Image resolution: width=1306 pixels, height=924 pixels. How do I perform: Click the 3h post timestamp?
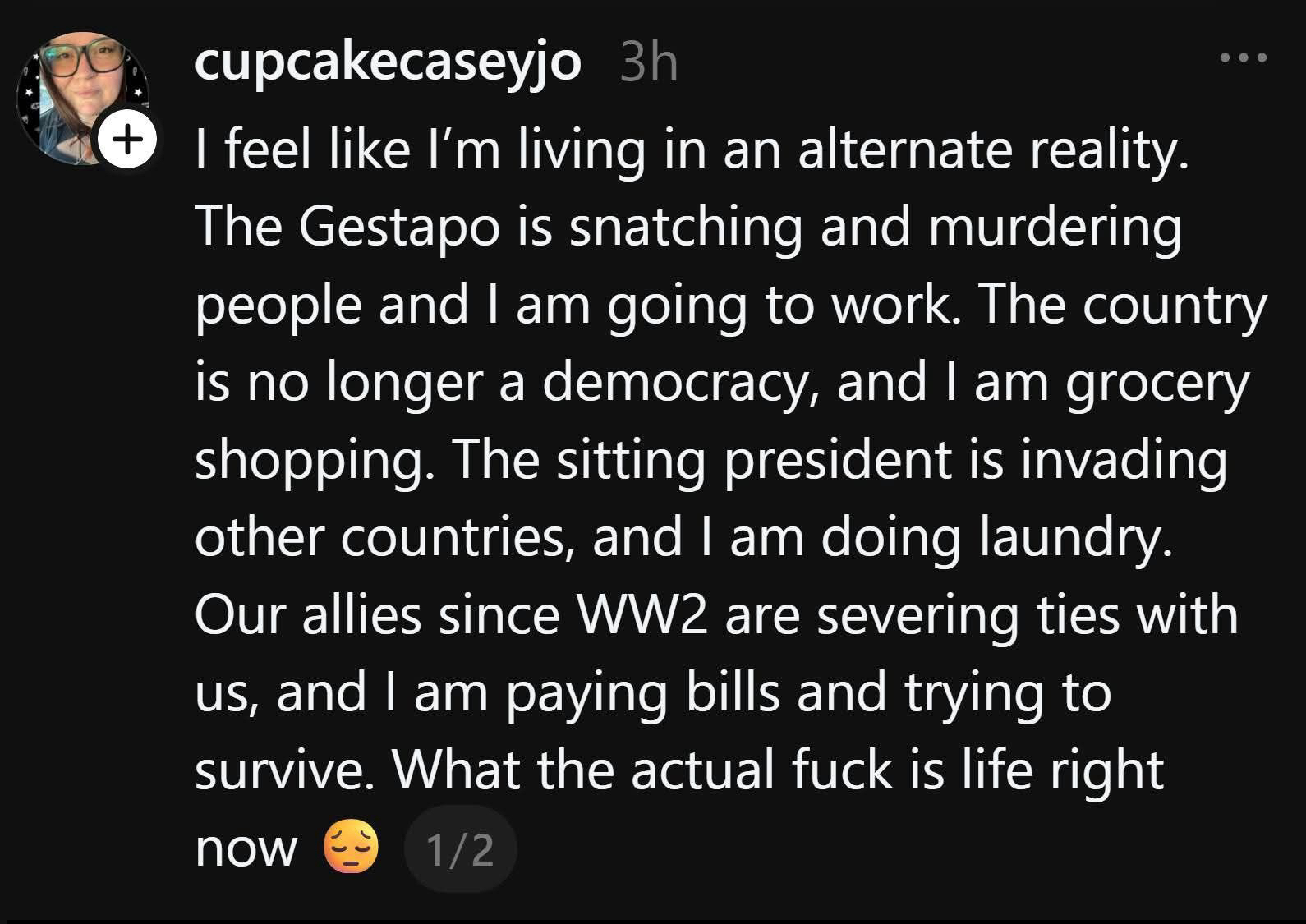click(x=649, y=62)
